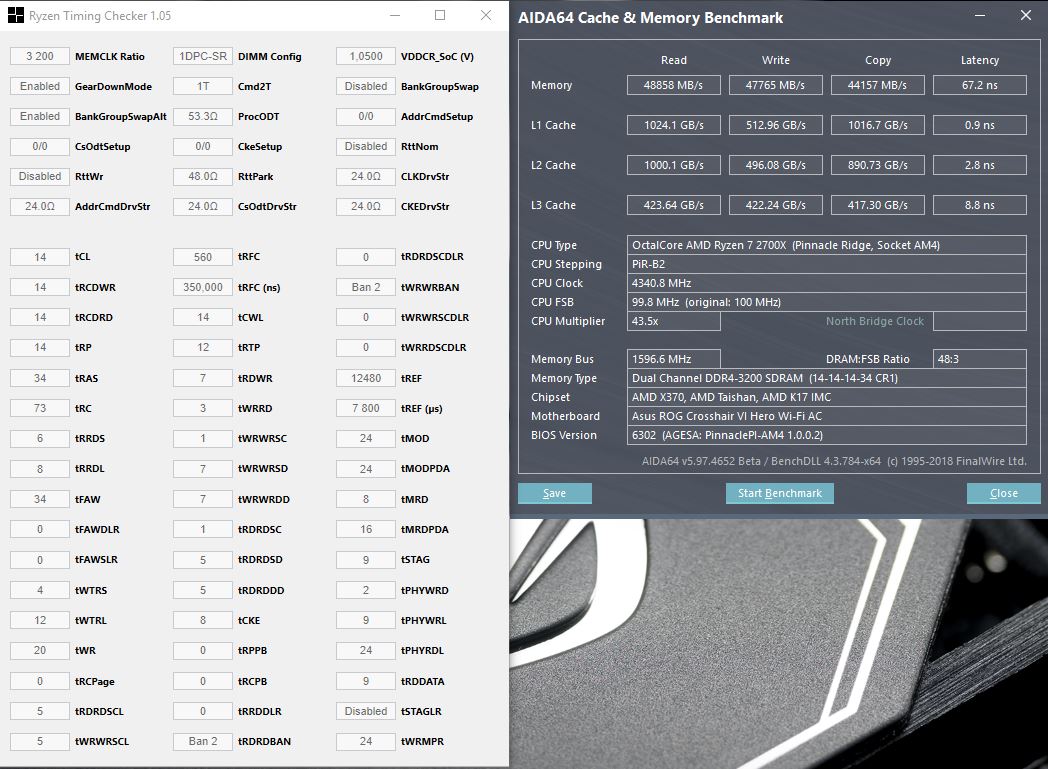Click the DRAM:FSB Ratio 48:3 field
Viewport: 1048px width, 769px height.
click(980, 359)
